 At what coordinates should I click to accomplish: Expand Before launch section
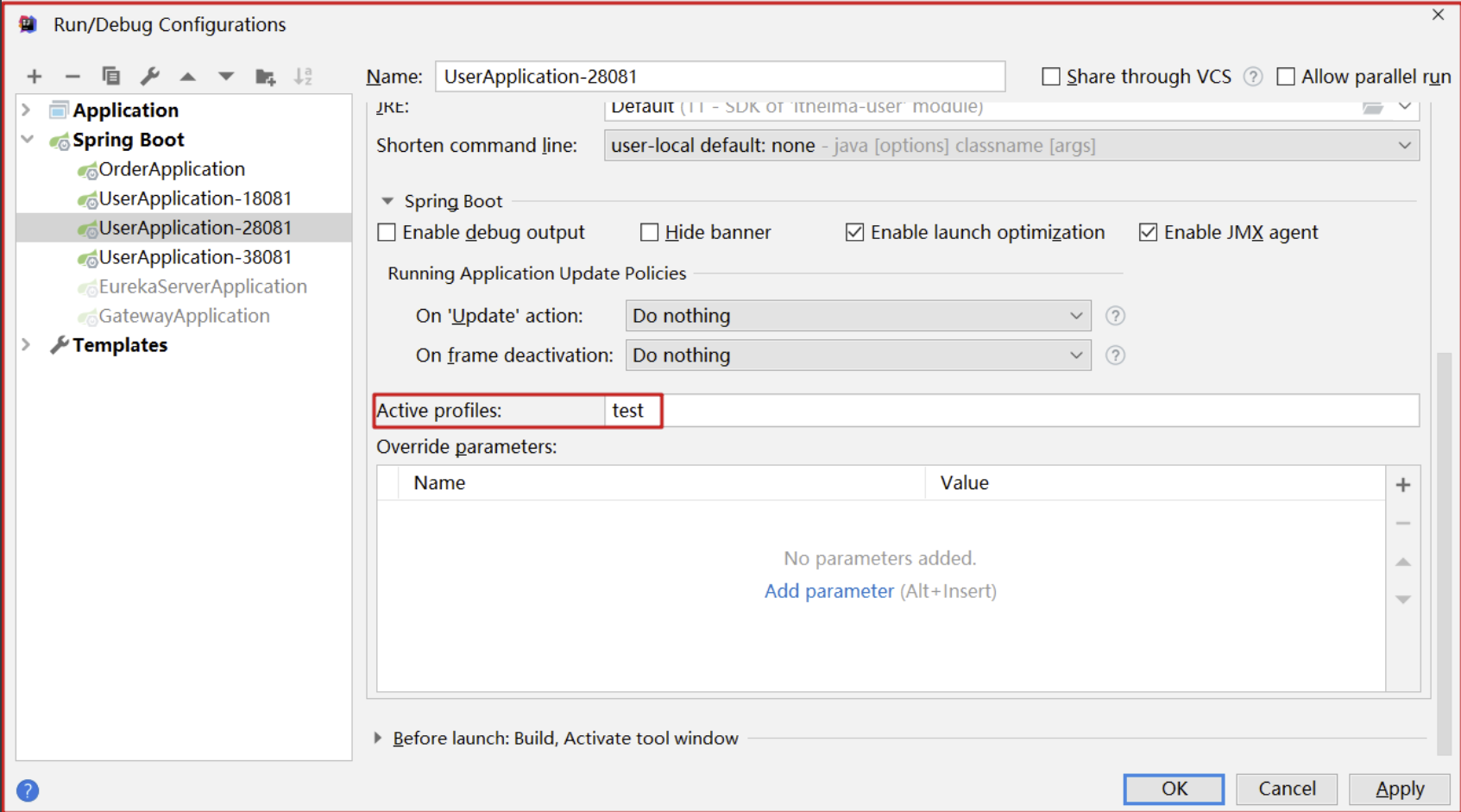click(378, 738)
